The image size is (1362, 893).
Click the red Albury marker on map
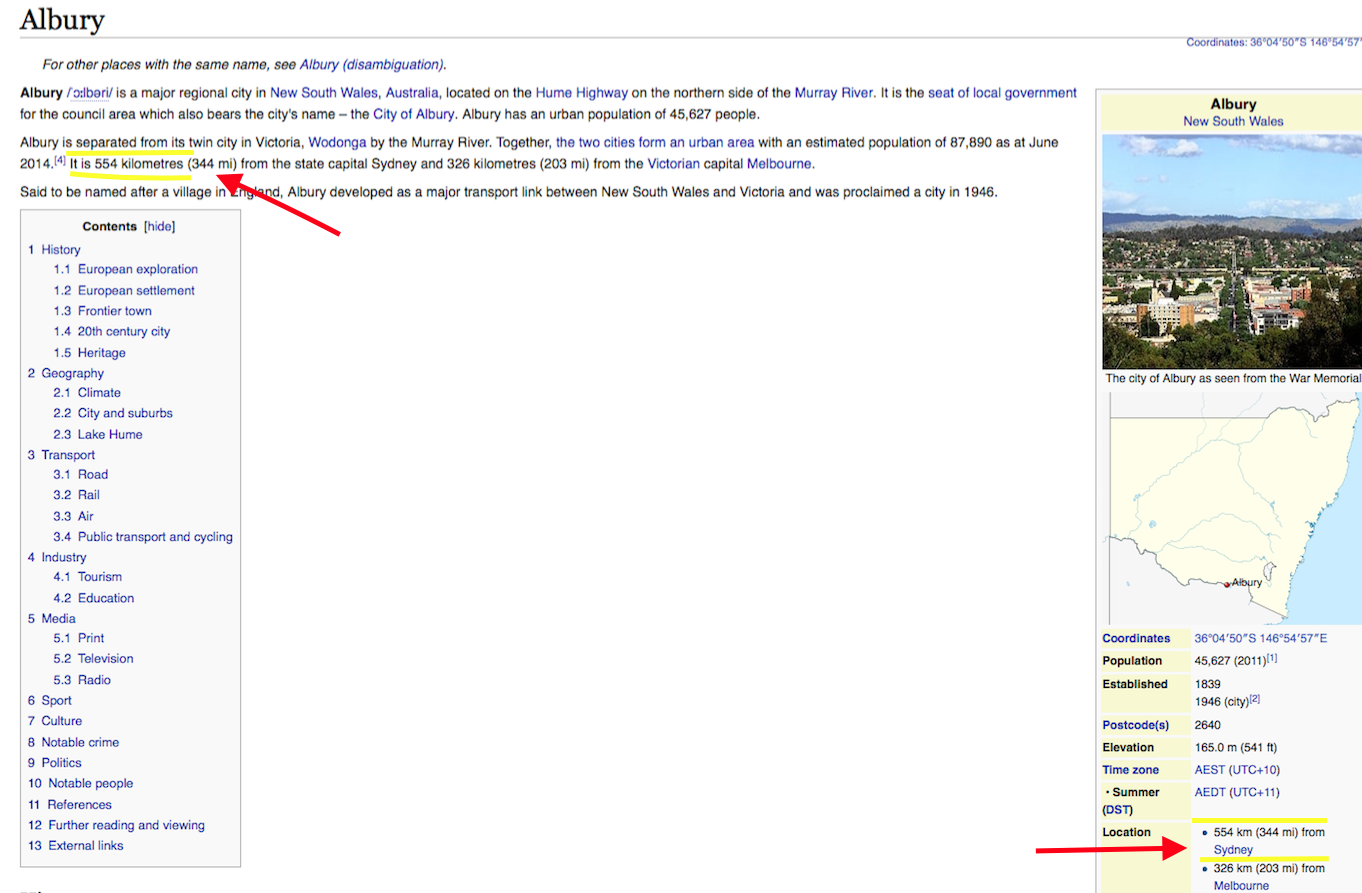click(1227, 584)
